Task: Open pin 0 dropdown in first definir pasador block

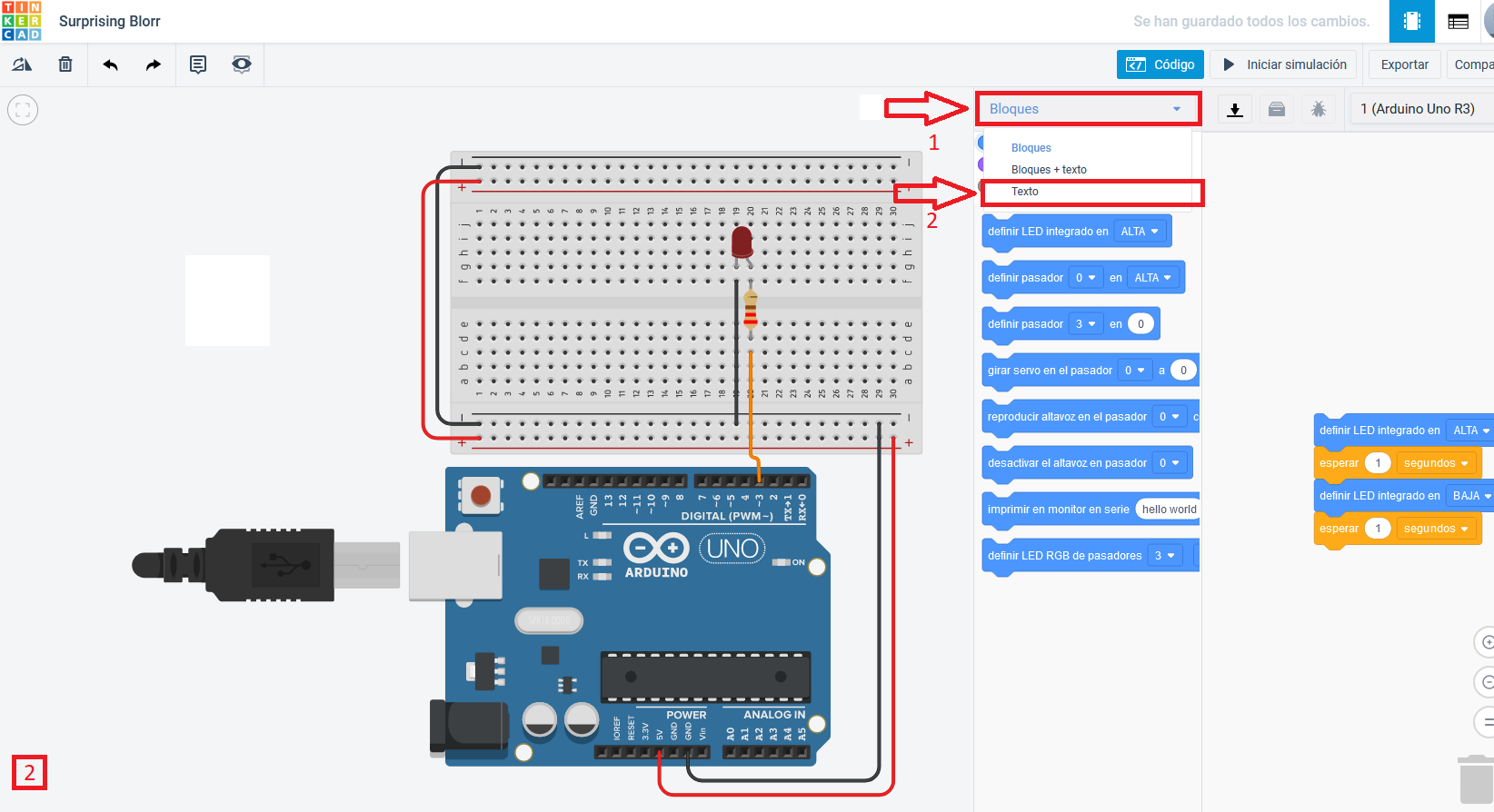Action: pyautogui.click(x=1086, y=278)
